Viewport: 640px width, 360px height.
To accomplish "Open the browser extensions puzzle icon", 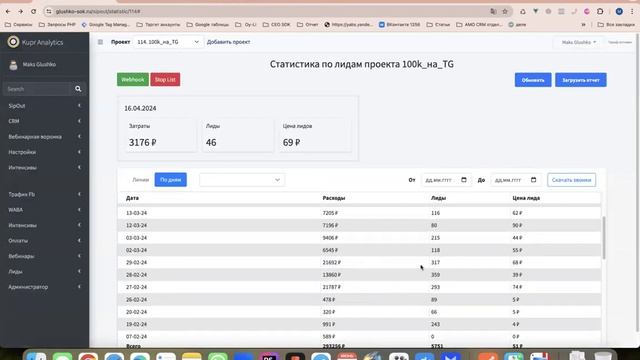I will (x=600, y=11).
